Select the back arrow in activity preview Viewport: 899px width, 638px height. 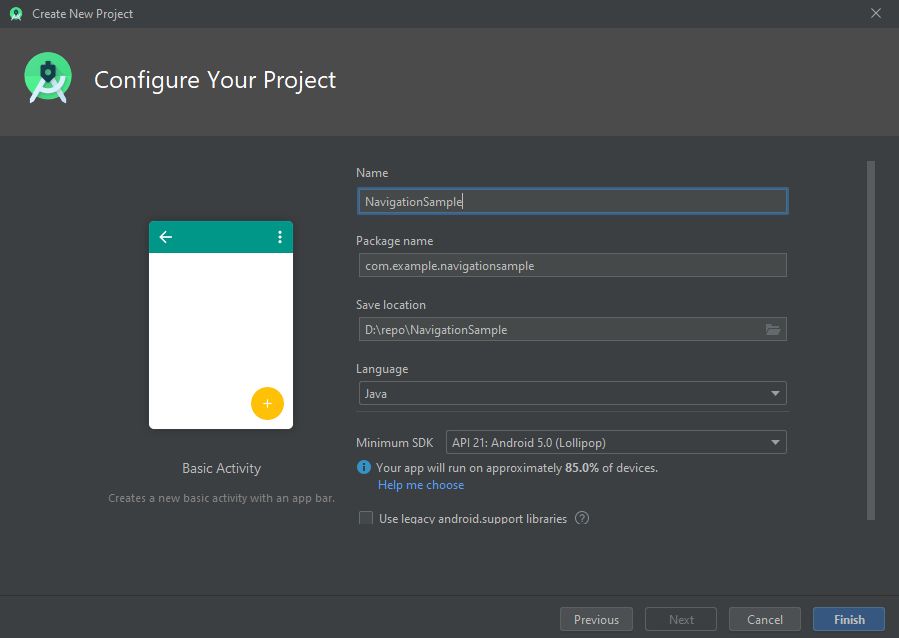click(165, 237)
